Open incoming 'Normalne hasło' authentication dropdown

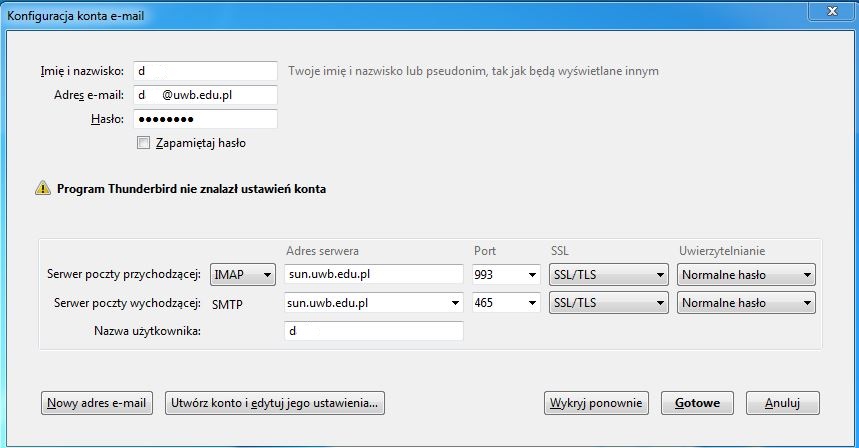746,274
